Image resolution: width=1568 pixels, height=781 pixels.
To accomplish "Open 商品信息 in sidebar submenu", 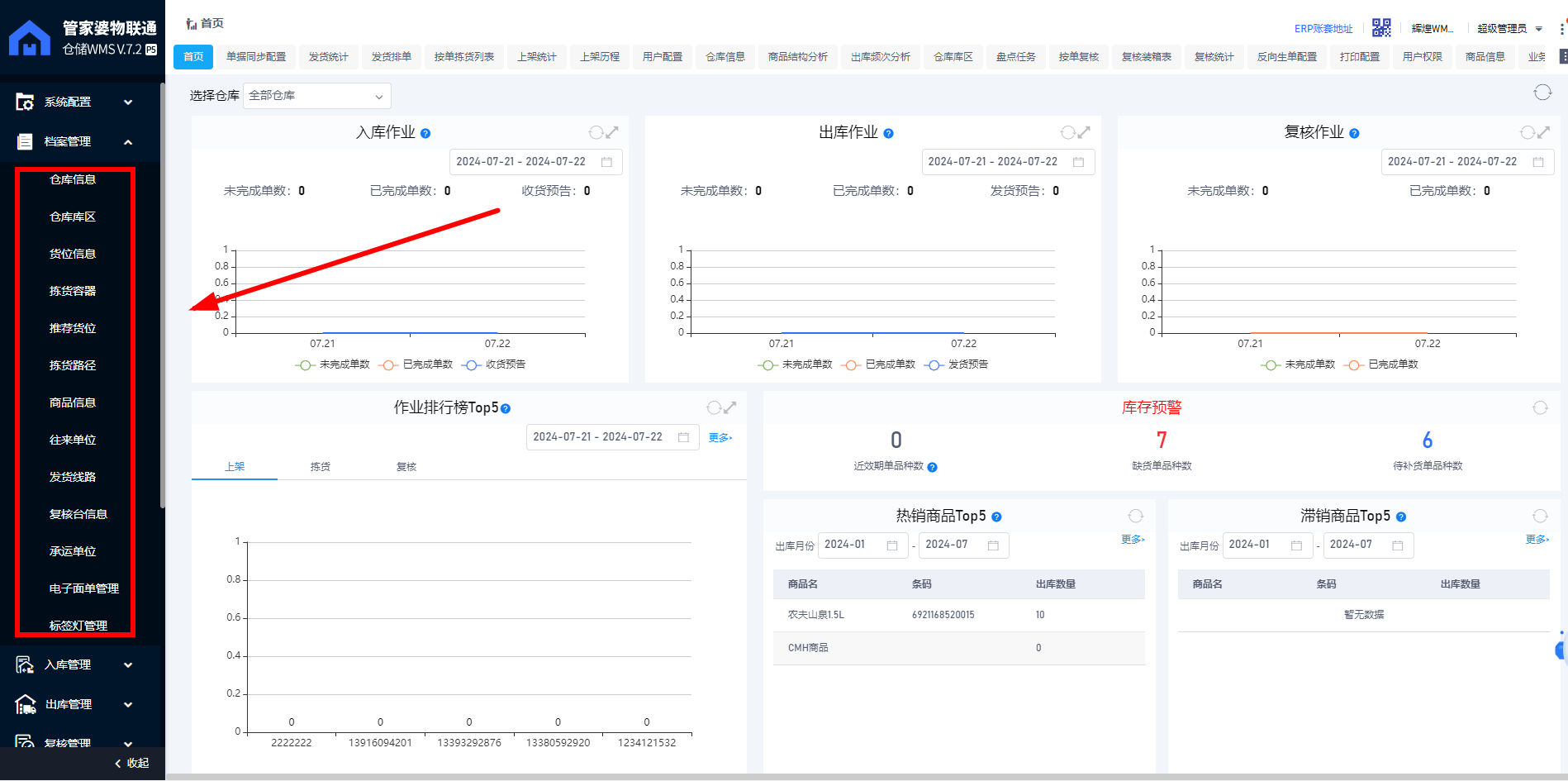I will [73, 402].
